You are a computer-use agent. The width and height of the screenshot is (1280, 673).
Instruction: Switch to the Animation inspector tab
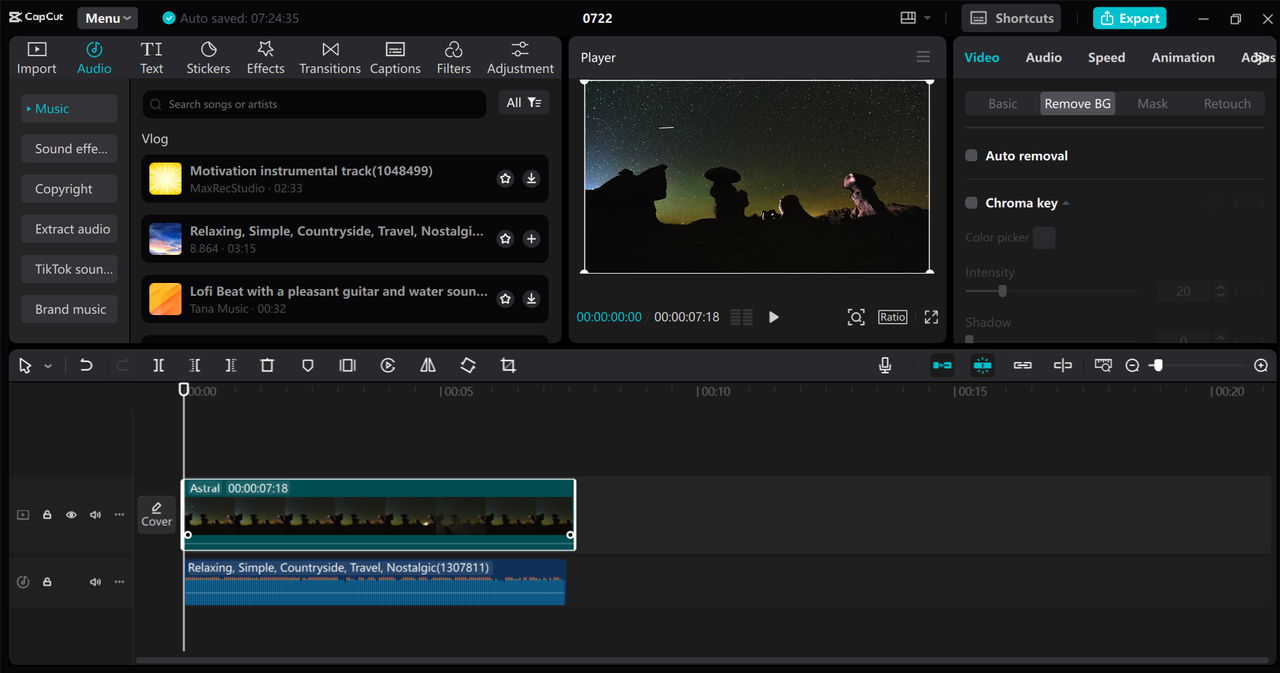tap(1183, 58)
